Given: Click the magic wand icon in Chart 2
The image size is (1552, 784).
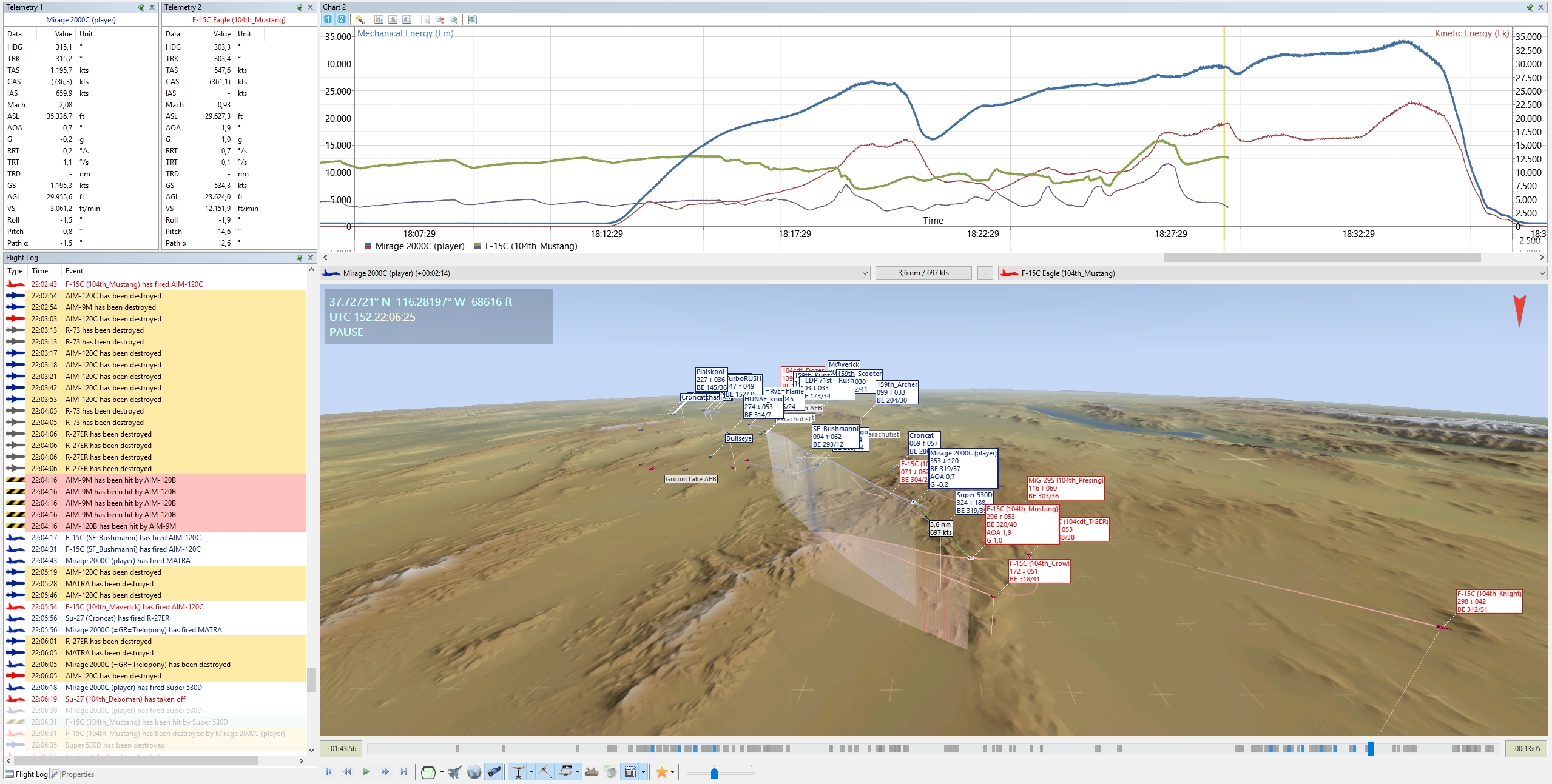Looking at the screenshot, I should 360,19.
